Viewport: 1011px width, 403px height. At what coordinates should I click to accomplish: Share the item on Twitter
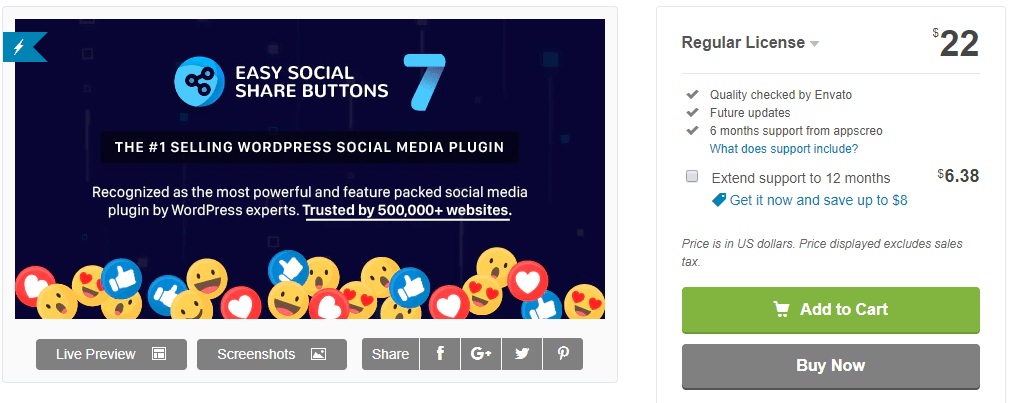pos(522,354)
